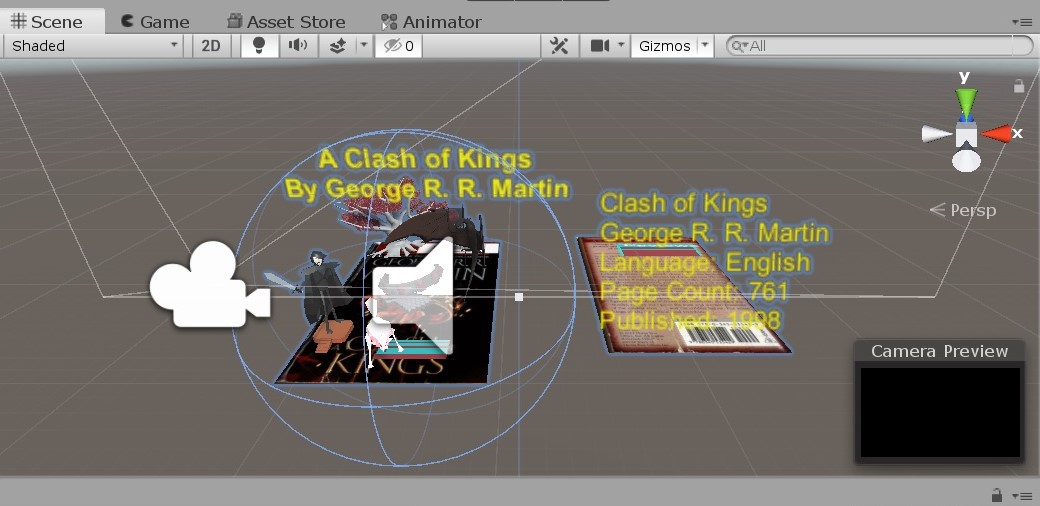The width and height of the screenshot is (1040, 506).
Task: Toggle 2D view mode
Action: (x=211, y=46)
